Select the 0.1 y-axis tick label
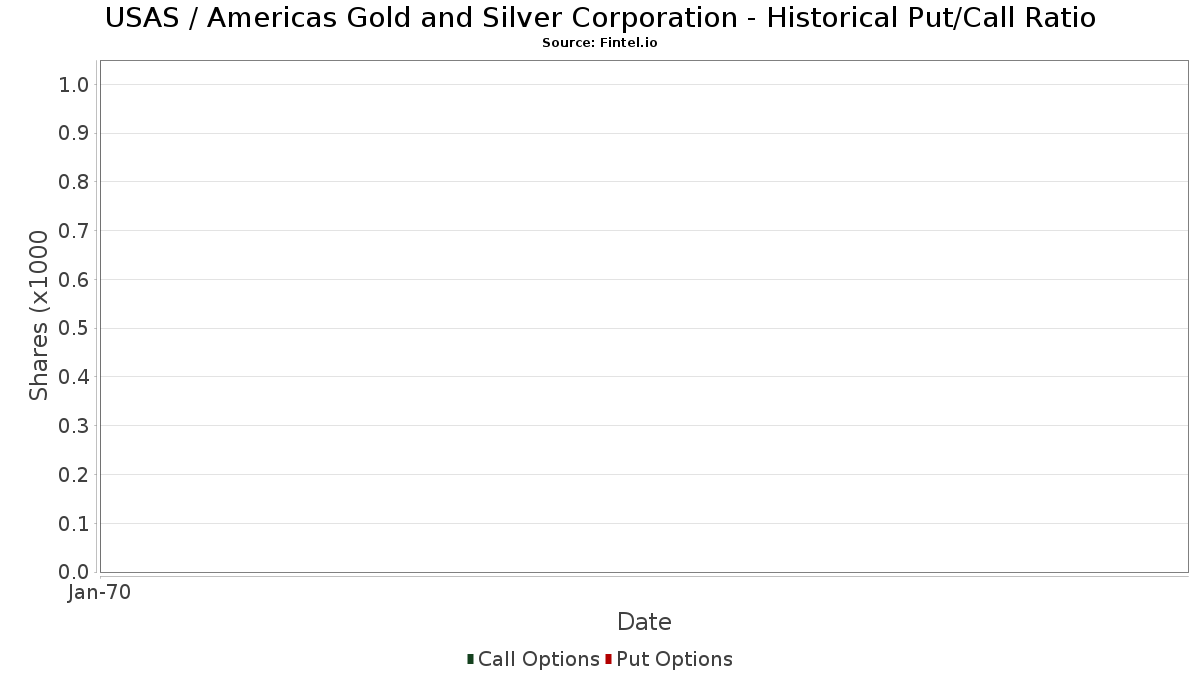 [x=74, y=524]
